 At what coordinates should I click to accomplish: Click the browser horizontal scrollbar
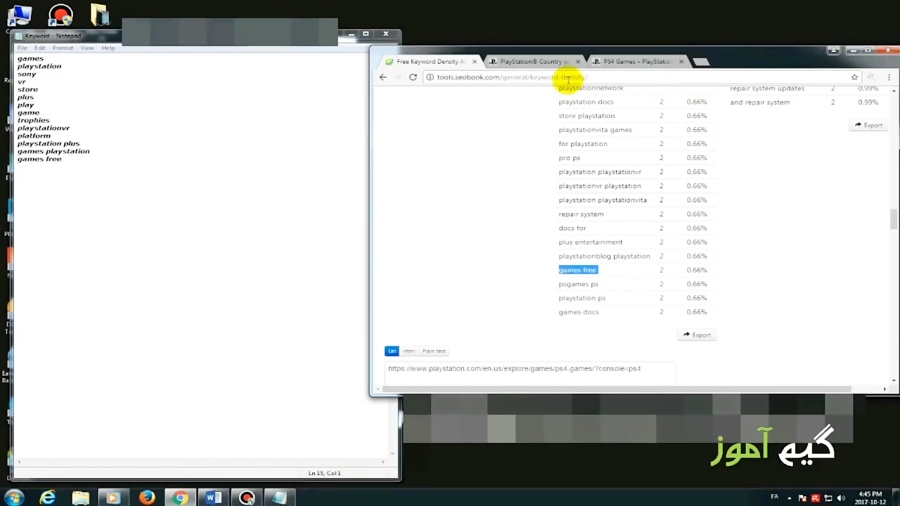[x=616, y=388]
